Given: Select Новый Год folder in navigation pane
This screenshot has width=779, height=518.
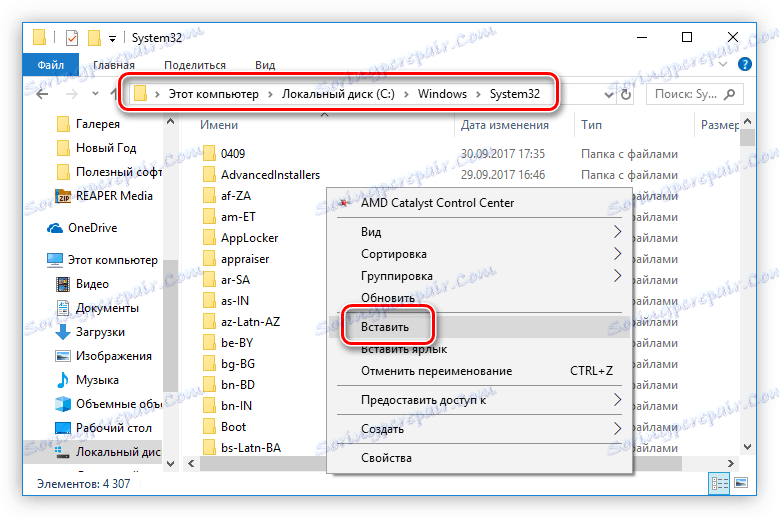Looking at the screenshot, I should (106, 148).
